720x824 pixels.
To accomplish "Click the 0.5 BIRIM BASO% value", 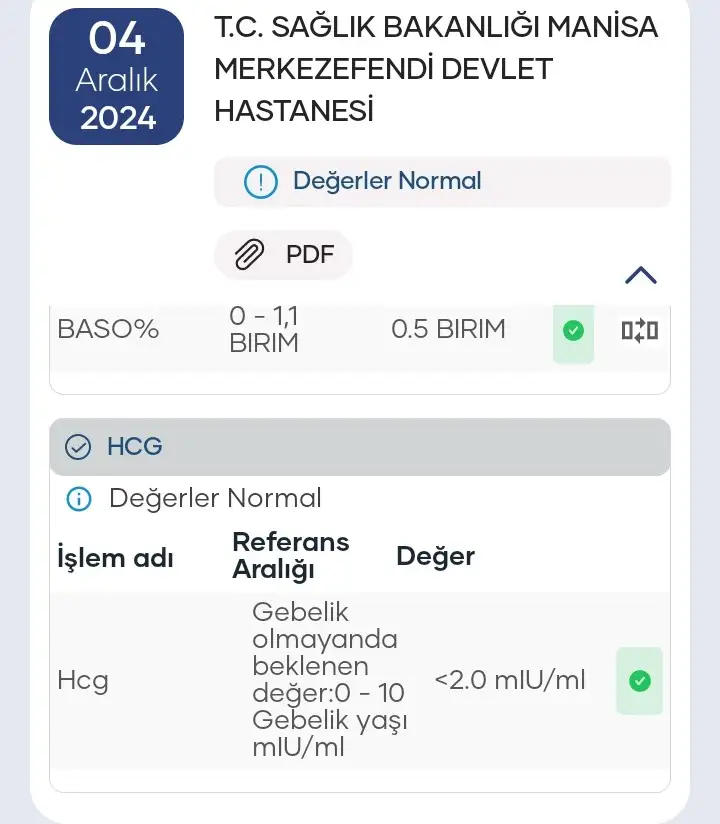I will (448, 329).
